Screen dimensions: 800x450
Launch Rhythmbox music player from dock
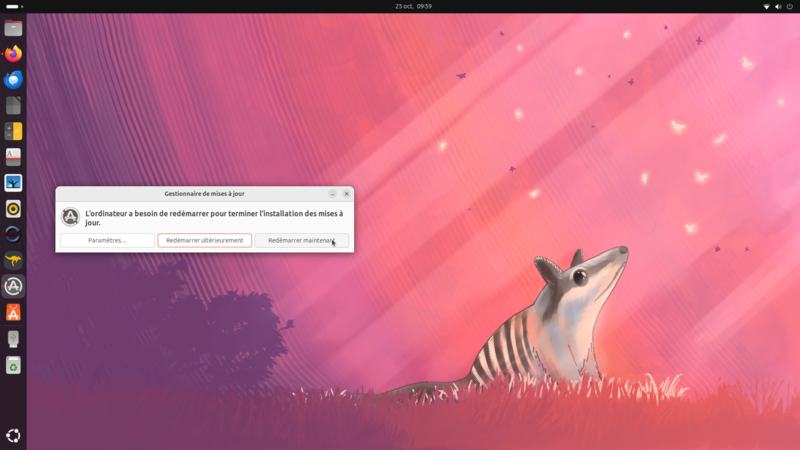point(13,209)
